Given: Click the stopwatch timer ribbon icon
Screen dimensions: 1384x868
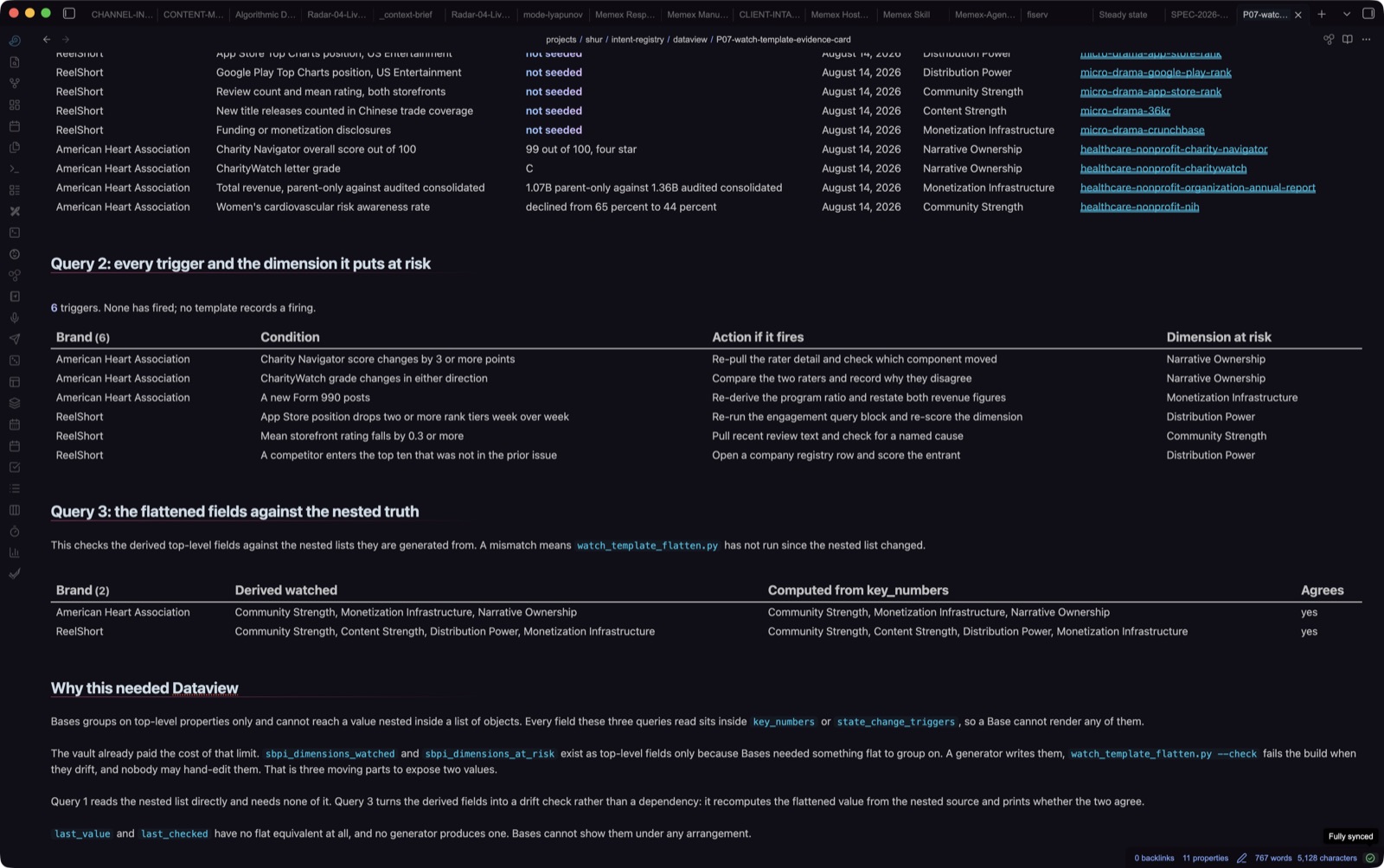Looking at the screenshot, I should [x=15, y=531].
